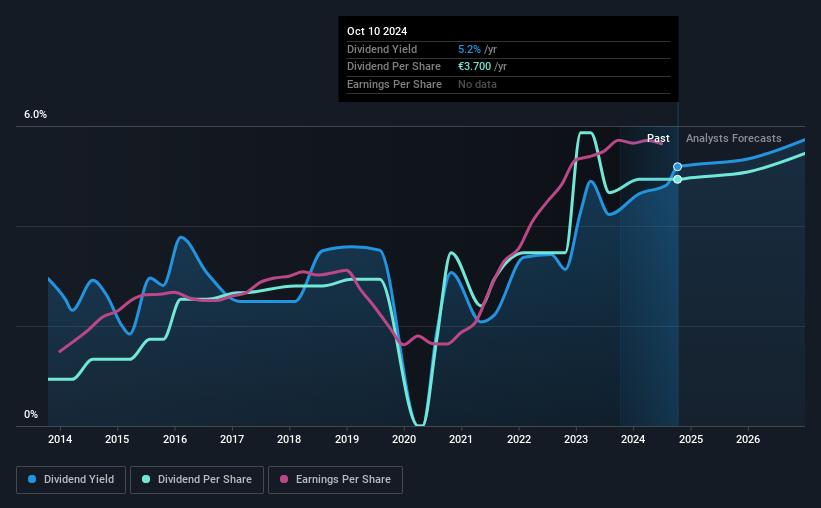The image size is (821, 508).
Task: Select the 2026 x-axis label
Action: point(748,439)
